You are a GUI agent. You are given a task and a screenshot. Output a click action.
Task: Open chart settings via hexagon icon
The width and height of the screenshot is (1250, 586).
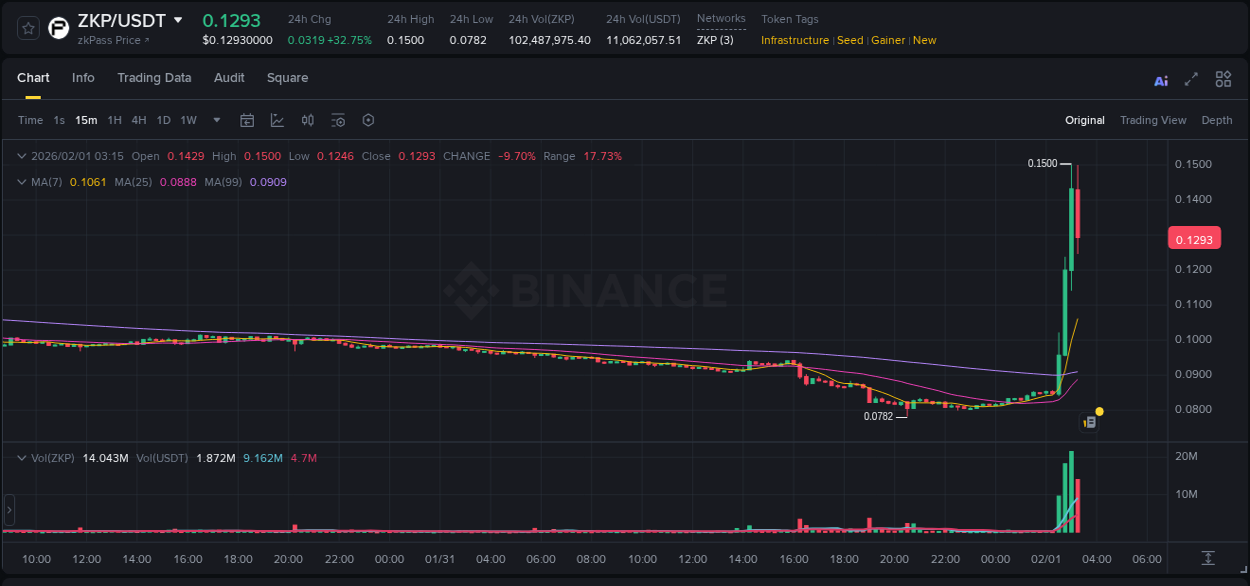point(368,120)
